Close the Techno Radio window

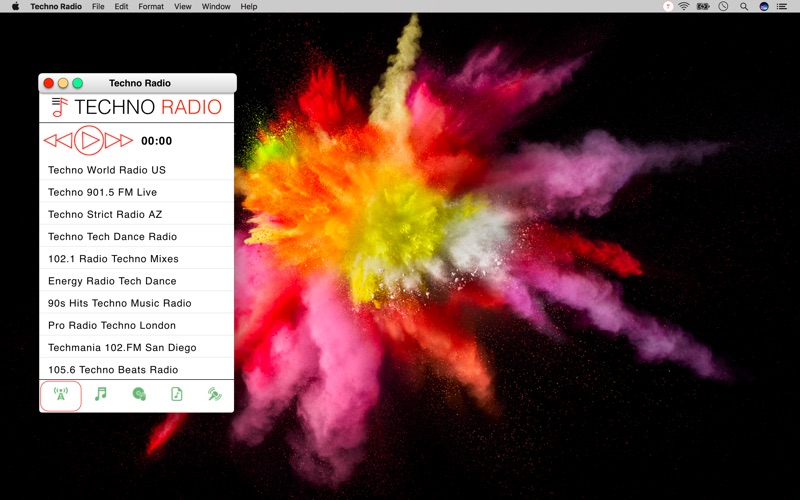[x=48, y=83]
